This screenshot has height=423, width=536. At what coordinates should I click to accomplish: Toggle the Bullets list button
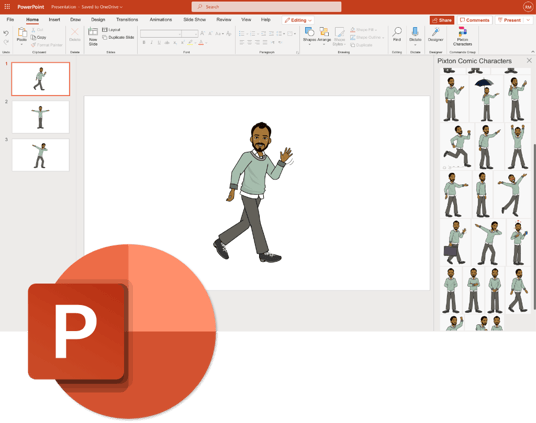[x=242, y=34]
